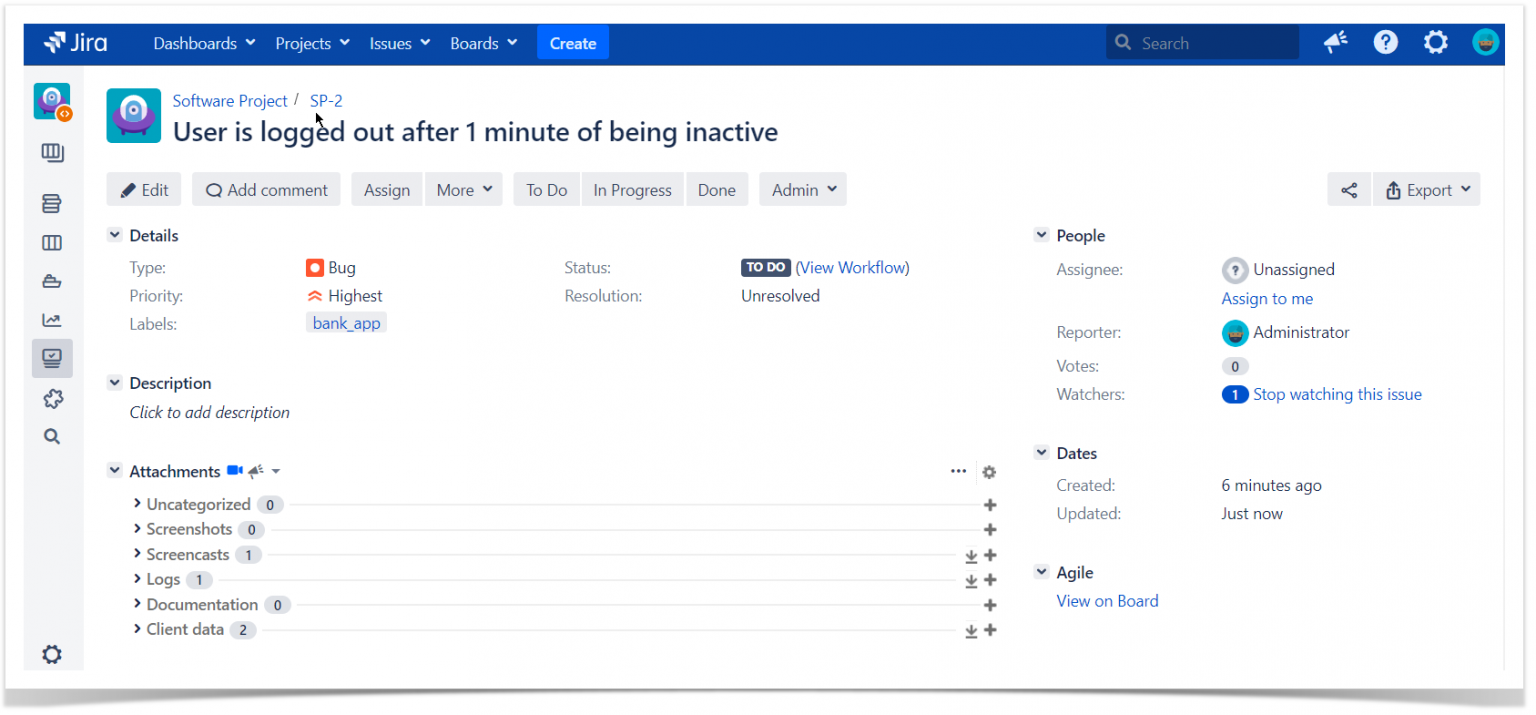This screenshot has width=1536, height=715.
Task: Select the Active sprints board icon
Action: [52, 242]
